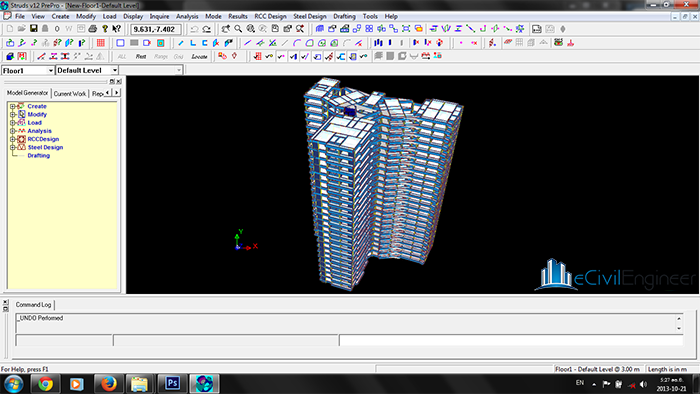This screenshot has height=394, width=700.
Task: Expand the Analysis tree node
Action: click(12, 131)
